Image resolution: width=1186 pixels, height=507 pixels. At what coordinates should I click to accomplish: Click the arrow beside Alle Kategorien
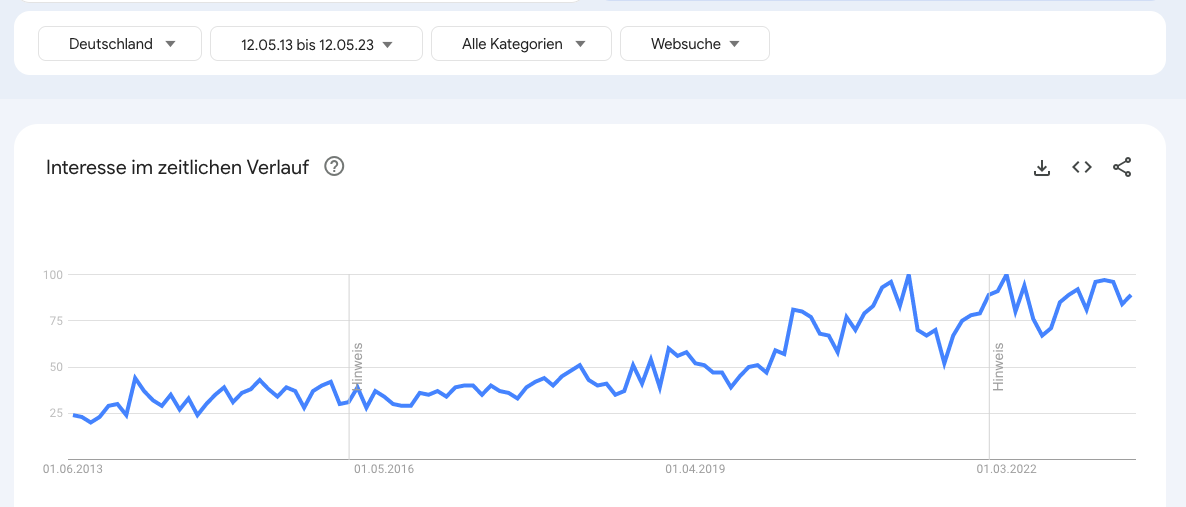(580, 44)
